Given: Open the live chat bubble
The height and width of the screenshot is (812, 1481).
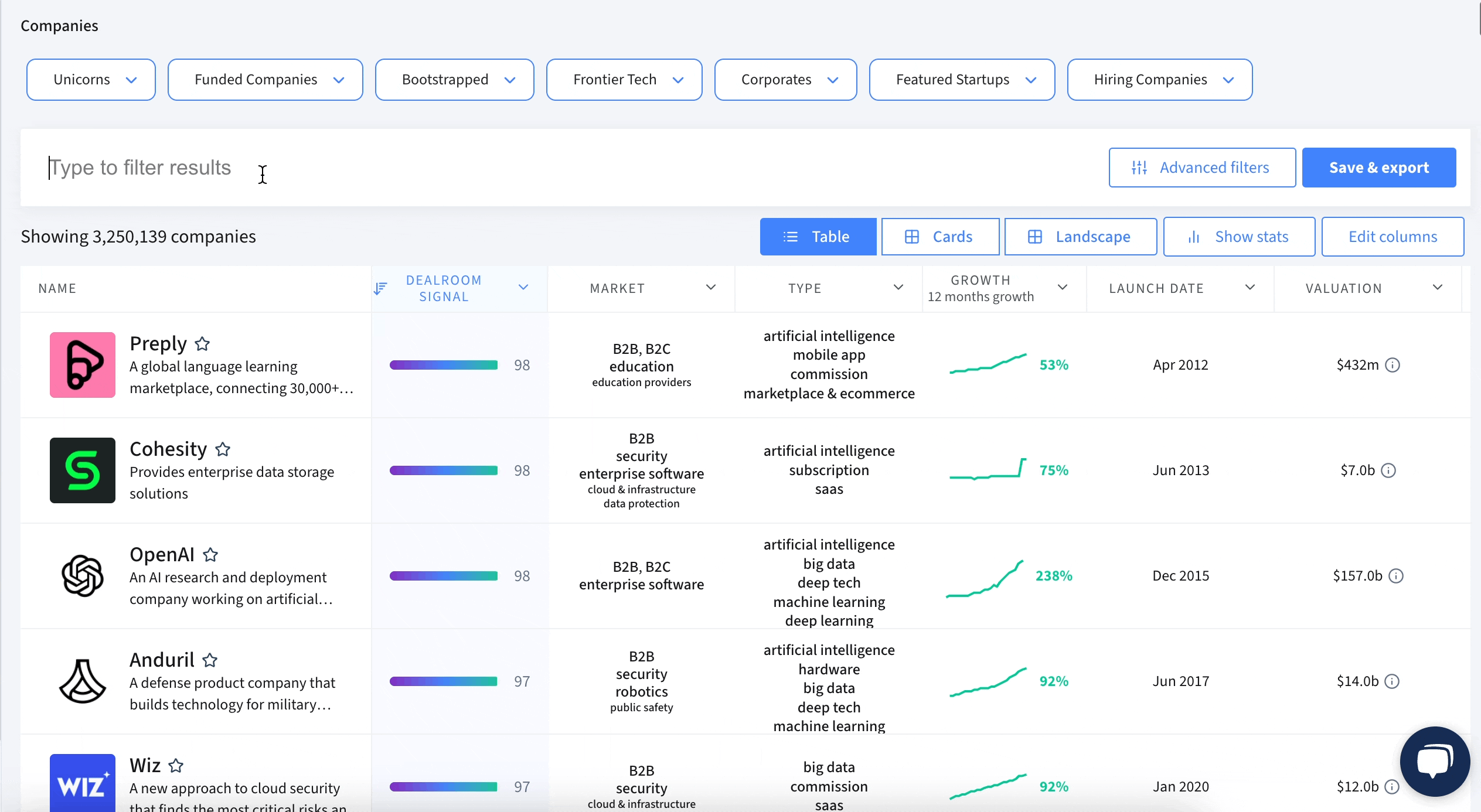Looking at the screenshot, I should click(x=1435, y=762).
